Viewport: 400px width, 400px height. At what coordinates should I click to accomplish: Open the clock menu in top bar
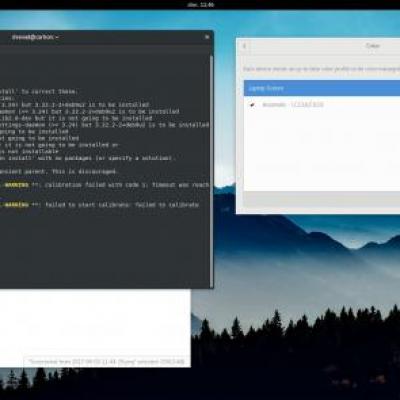coord(200,5)
